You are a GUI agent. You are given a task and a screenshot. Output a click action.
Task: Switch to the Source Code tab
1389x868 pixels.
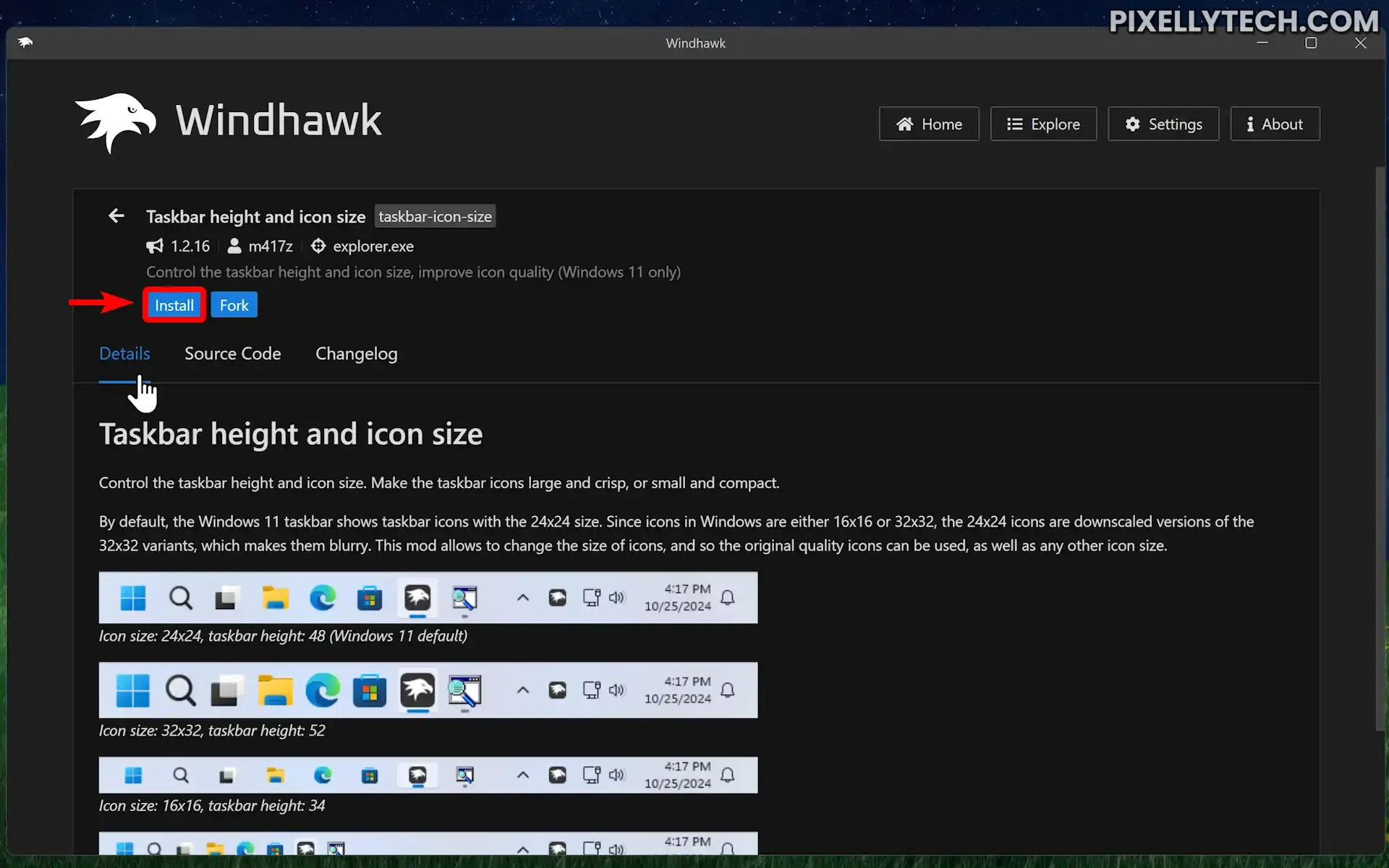232,354
